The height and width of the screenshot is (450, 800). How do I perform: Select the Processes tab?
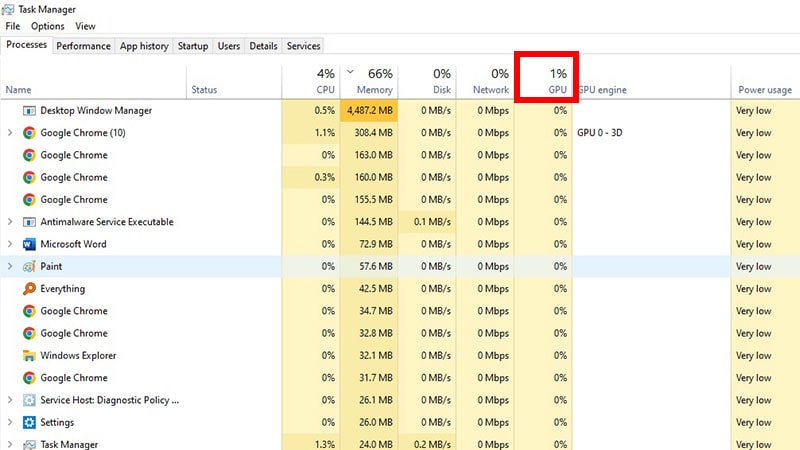pos(27,45)
